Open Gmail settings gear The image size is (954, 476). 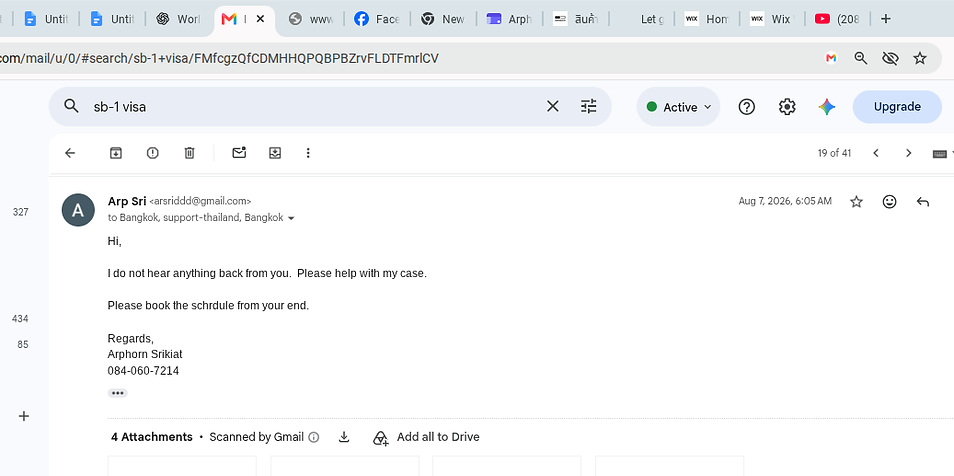(x=787, y=107)
